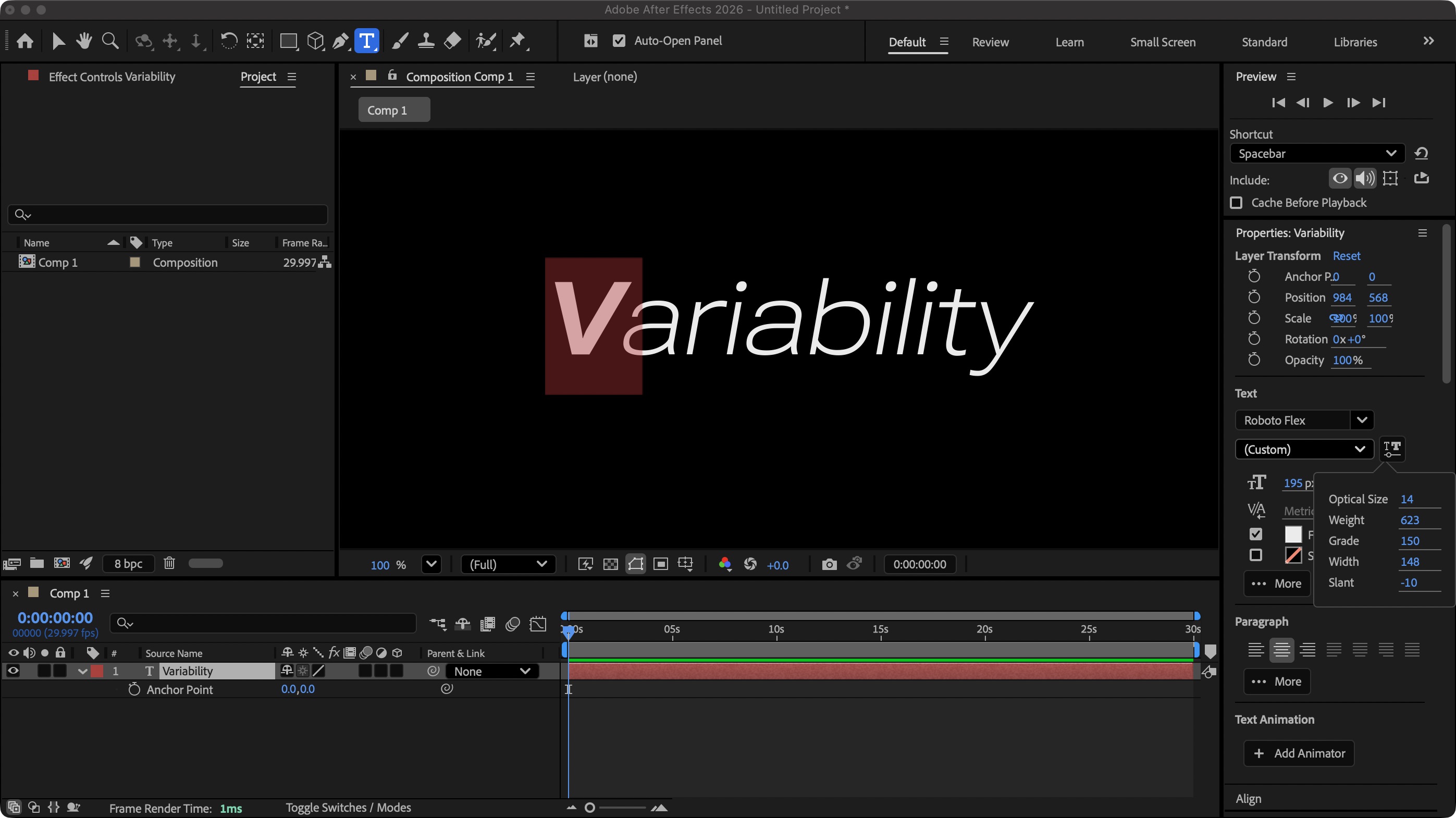This screenshot has width=1456, height=818.
Task: Toggle the transparency grid in the viewer
Action: (x=610, y=564)
